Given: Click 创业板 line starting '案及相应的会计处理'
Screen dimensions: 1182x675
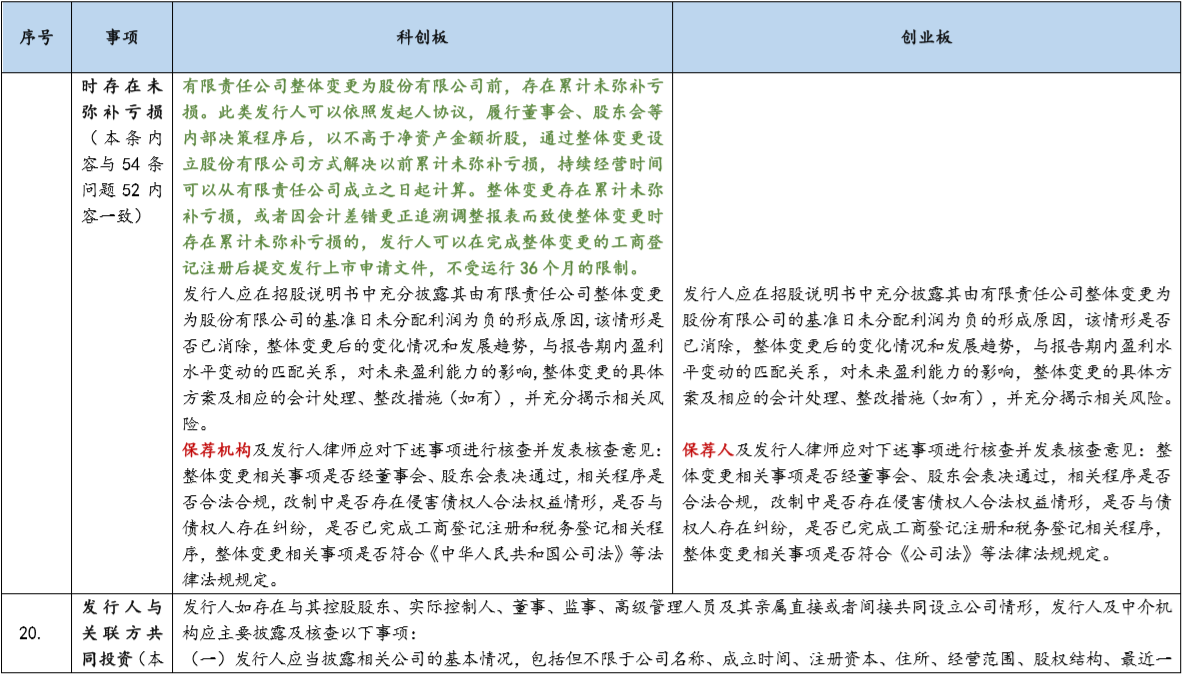Looking at the screenshot, I should pyautogui.click(x=927, y=398).
